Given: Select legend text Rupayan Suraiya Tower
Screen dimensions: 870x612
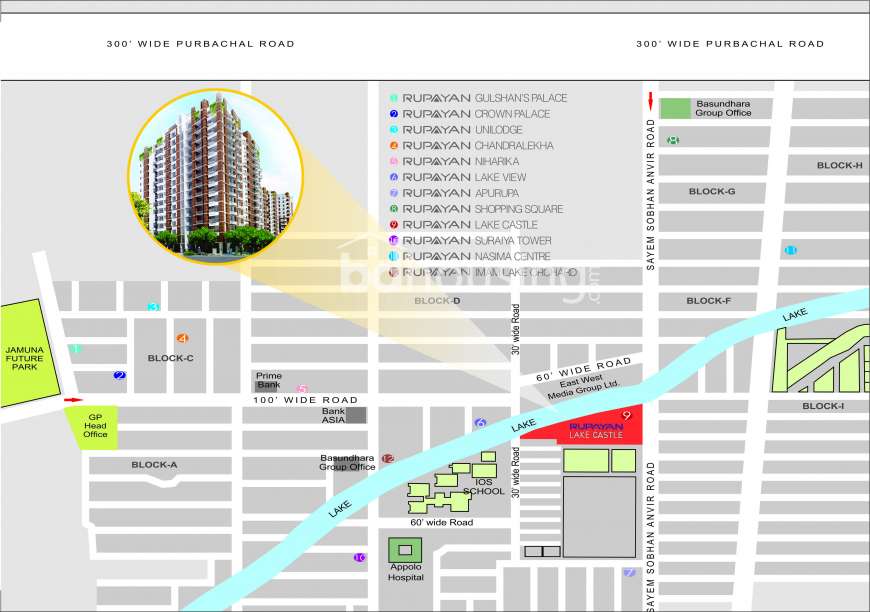Looking at the screenshot, I should tap(477, 240).
